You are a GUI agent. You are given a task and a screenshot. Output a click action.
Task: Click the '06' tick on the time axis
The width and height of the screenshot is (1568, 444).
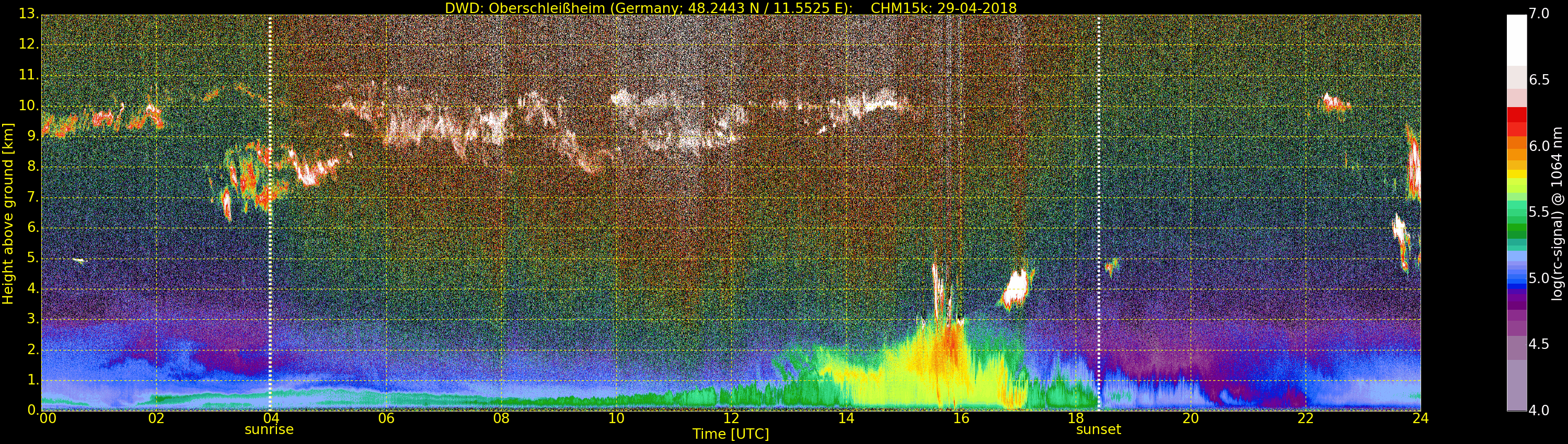[386, 418]
